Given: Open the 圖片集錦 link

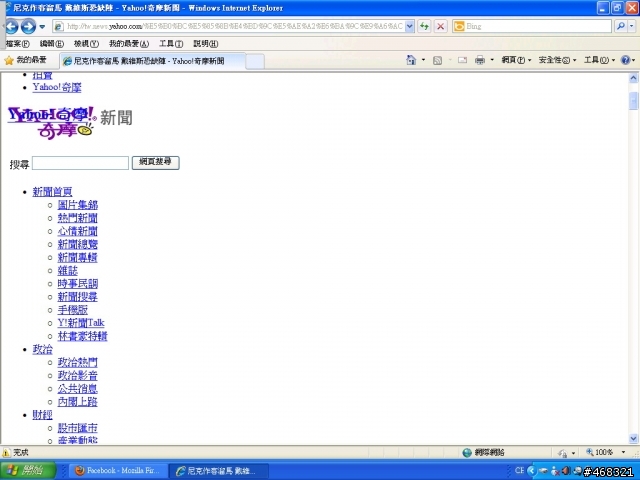Looking at the screenshot, I should point(78,205).
